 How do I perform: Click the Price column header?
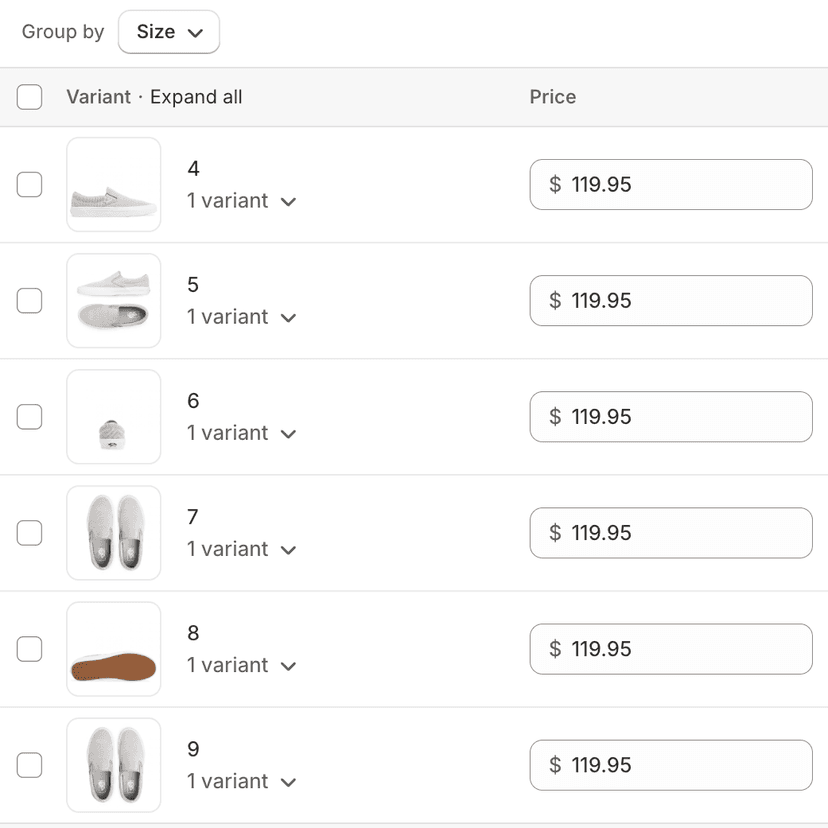553,97
